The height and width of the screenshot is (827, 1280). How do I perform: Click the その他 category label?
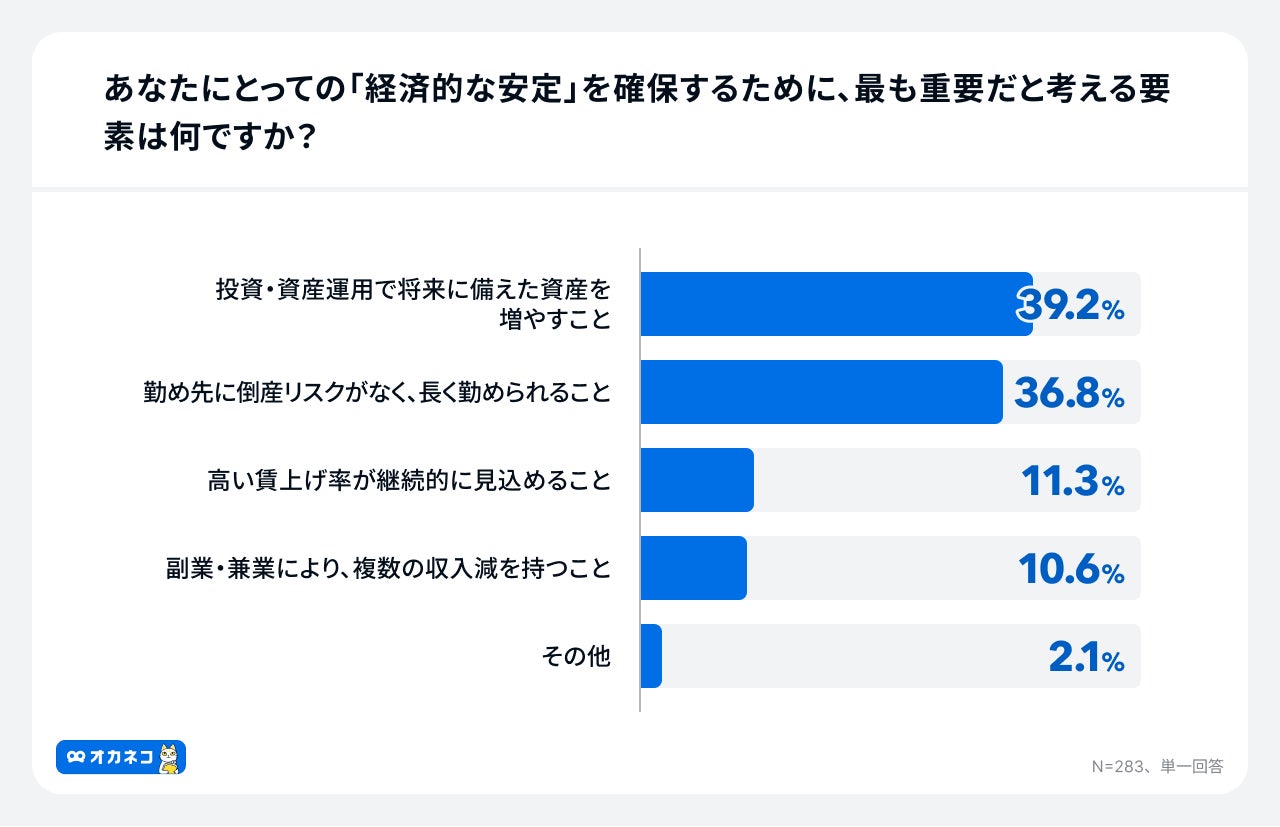click(576, 656)
